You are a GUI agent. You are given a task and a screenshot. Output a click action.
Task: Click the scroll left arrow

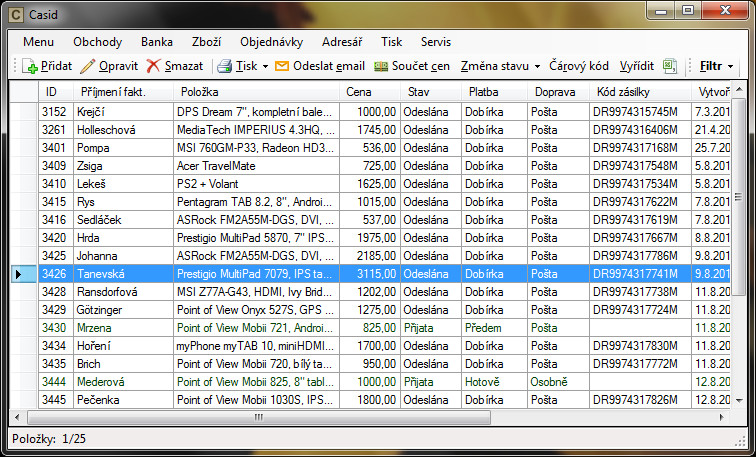18,417
